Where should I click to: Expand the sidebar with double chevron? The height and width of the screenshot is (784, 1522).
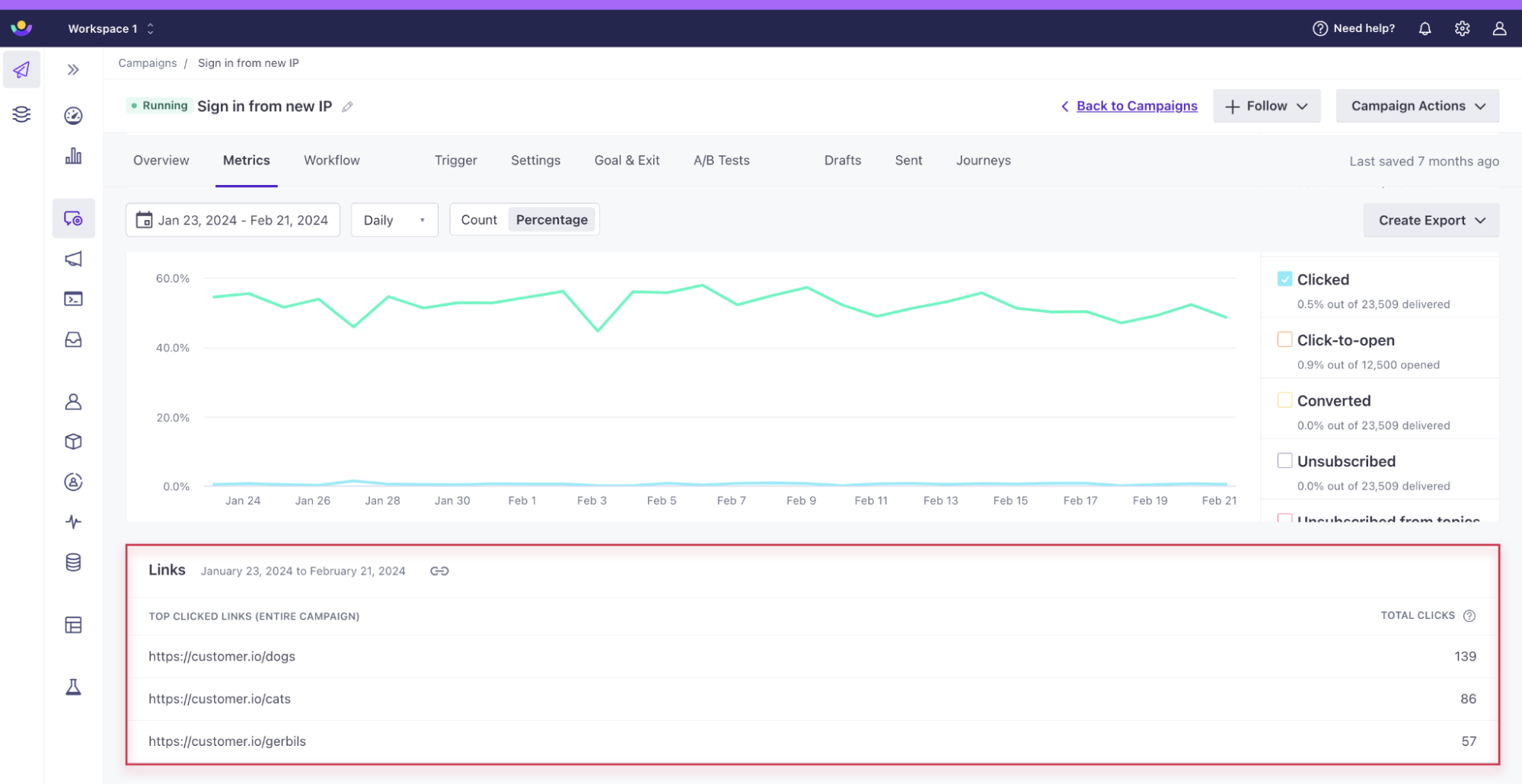[x=73, y=70]
